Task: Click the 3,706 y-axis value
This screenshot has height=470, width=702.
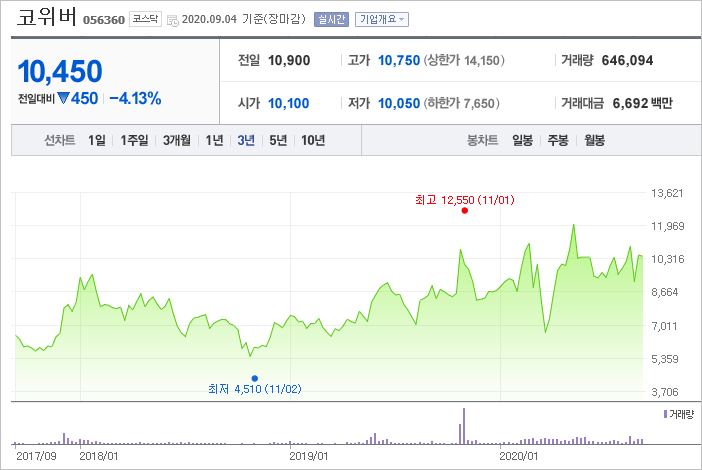Action: tap(665, 392)
